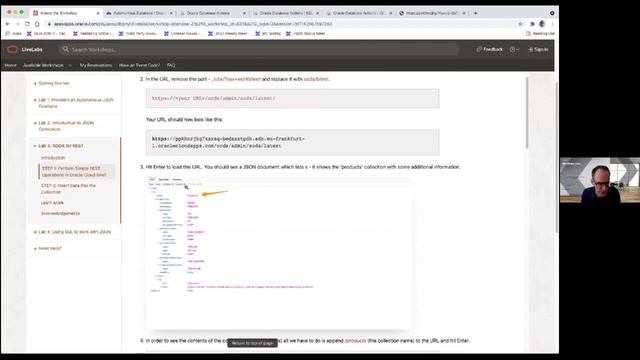
Task: Open the Acknowledgements sidebar link
Action: (x=60, y=213)
